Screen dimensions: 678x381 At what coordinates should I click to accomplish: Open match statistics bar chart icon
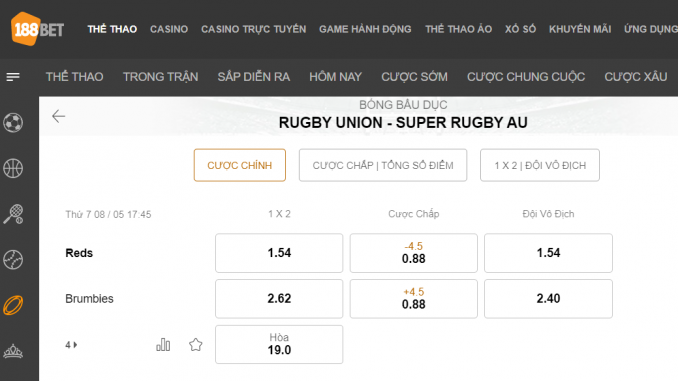click(x=163, y=345)
